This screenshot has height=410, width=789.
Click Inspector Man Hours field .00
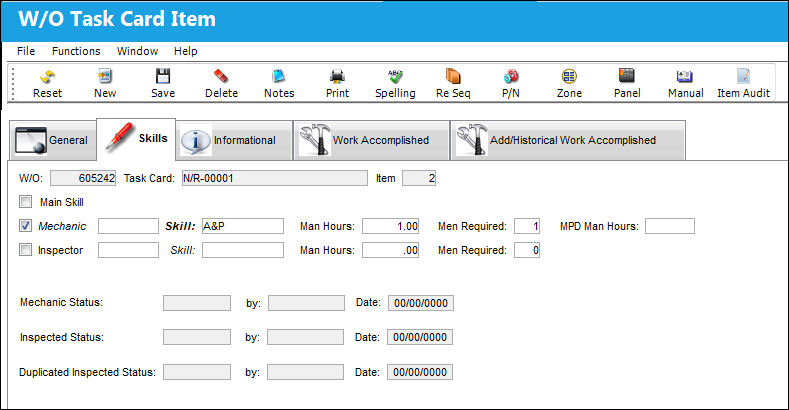click(x=390, y=250)
